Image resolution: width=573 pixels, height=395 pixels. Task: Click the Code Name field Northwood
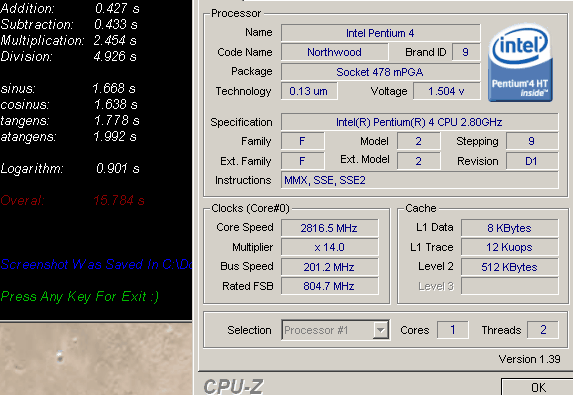pos(334,52)
